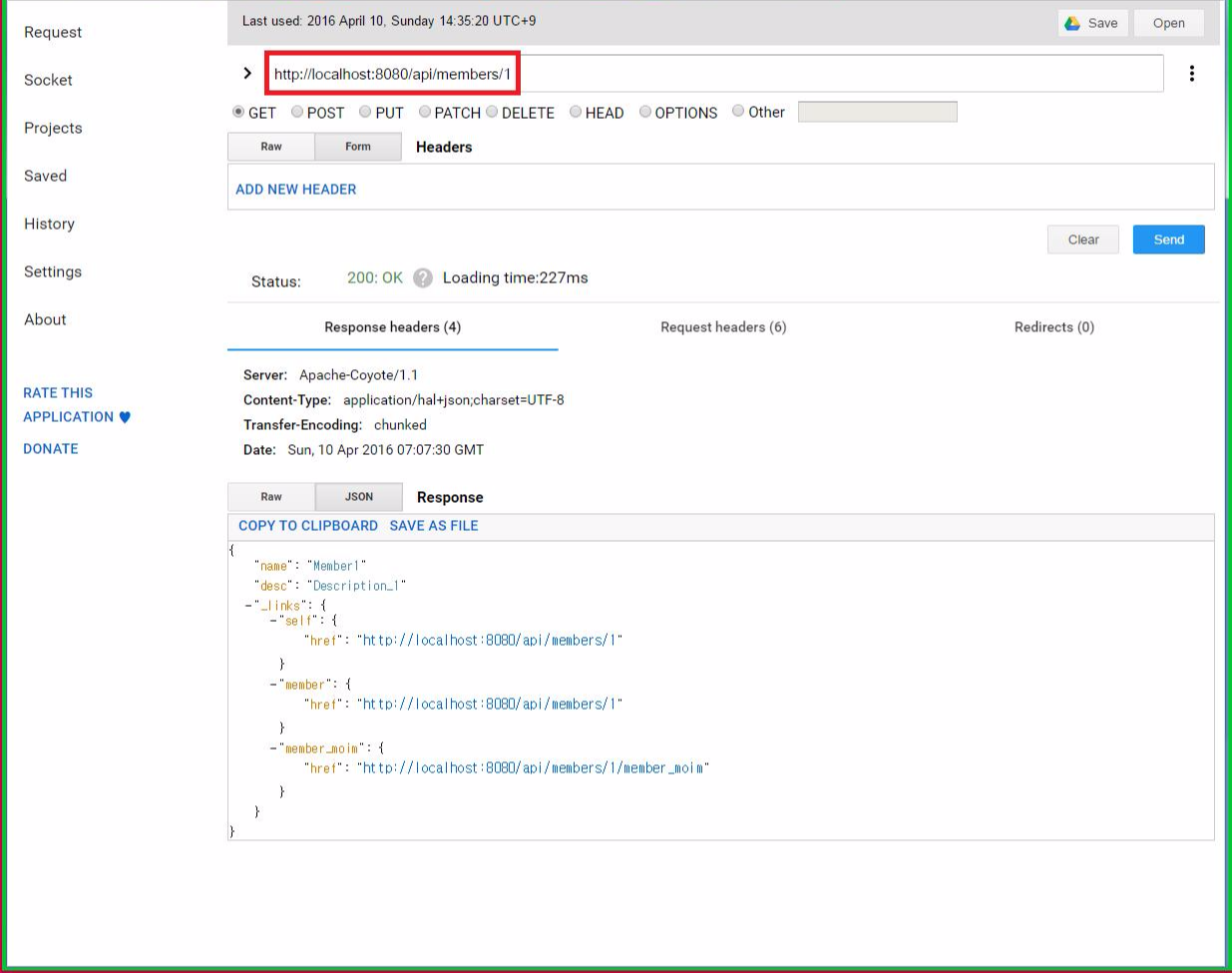The width and height of the screenshot is (1232, 973).
Task: Switch headers editor to Form view
Action: [358, 147]
